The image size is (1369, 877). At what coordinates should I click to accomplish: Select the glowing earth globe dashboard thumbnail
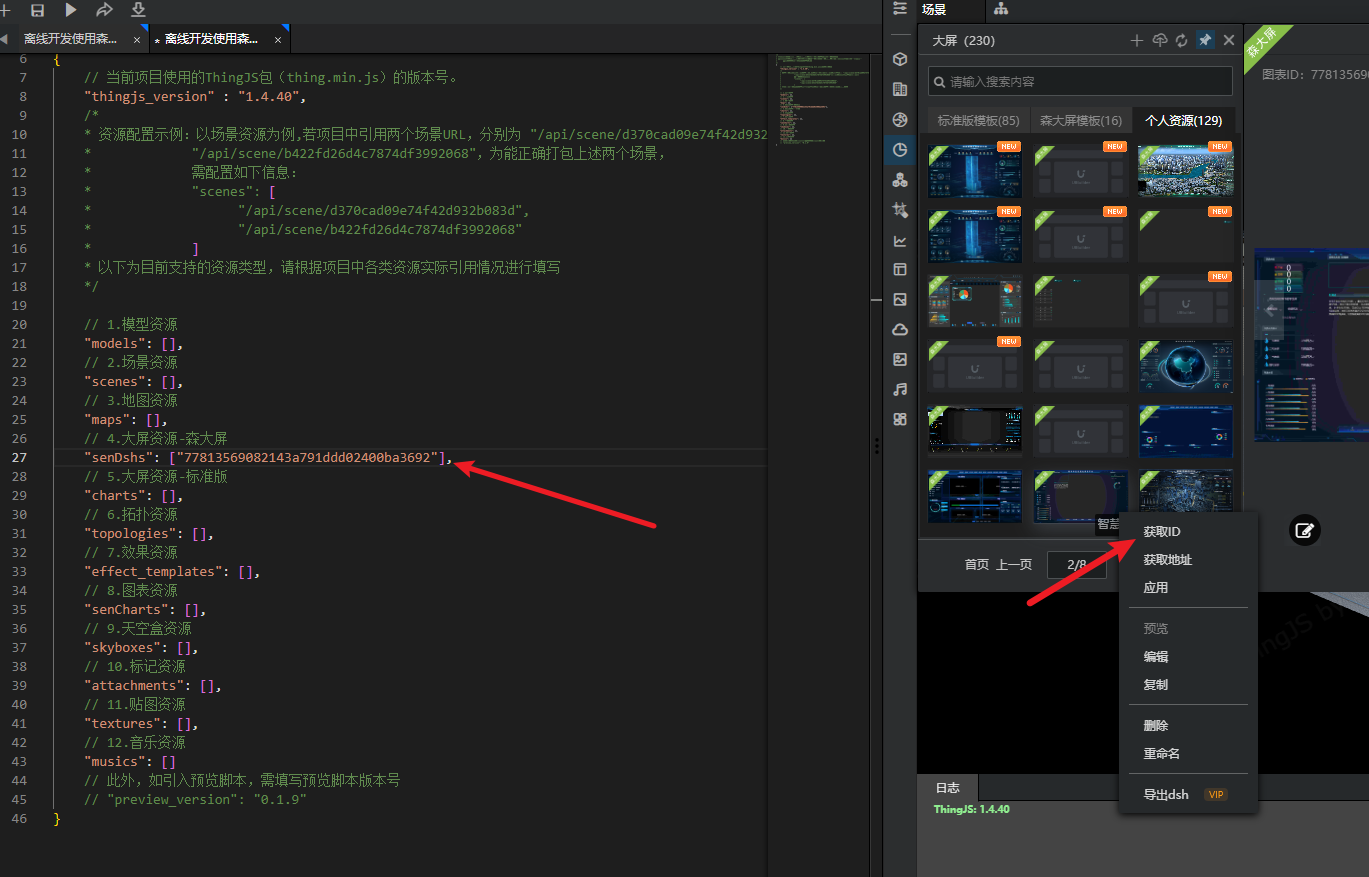[x=1186, y=366]
